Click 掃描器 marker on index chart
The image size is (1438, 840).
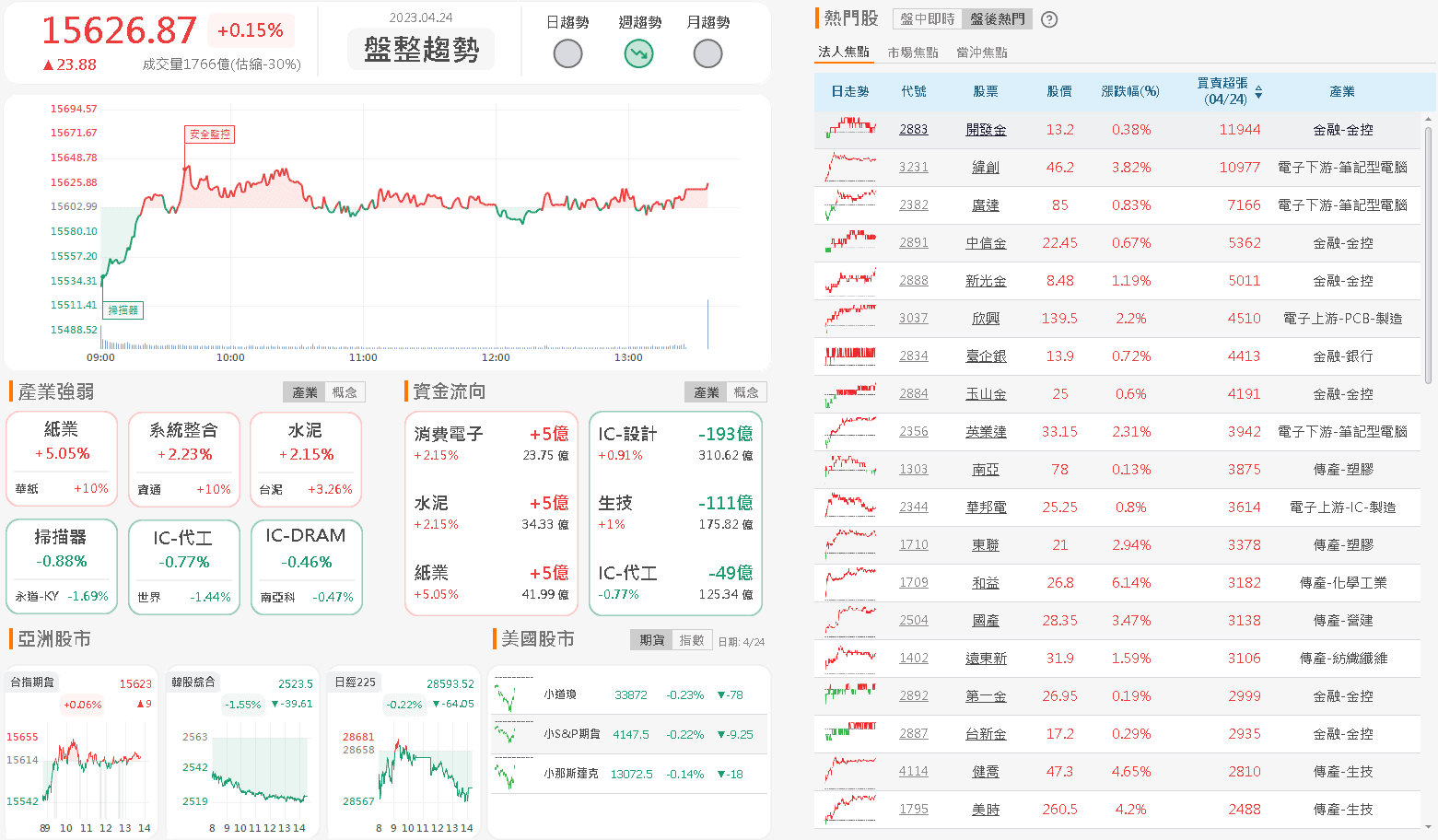point(123,310)
